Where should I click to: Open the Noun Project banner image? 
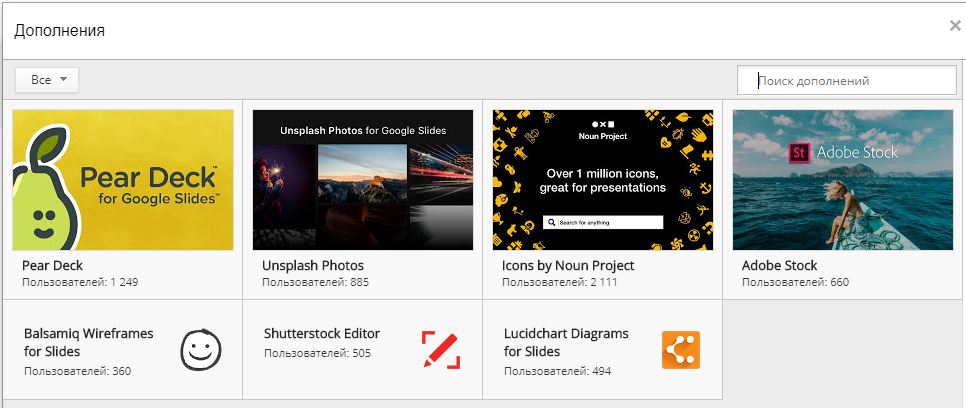pyautogui.click(x=603, y=180)
